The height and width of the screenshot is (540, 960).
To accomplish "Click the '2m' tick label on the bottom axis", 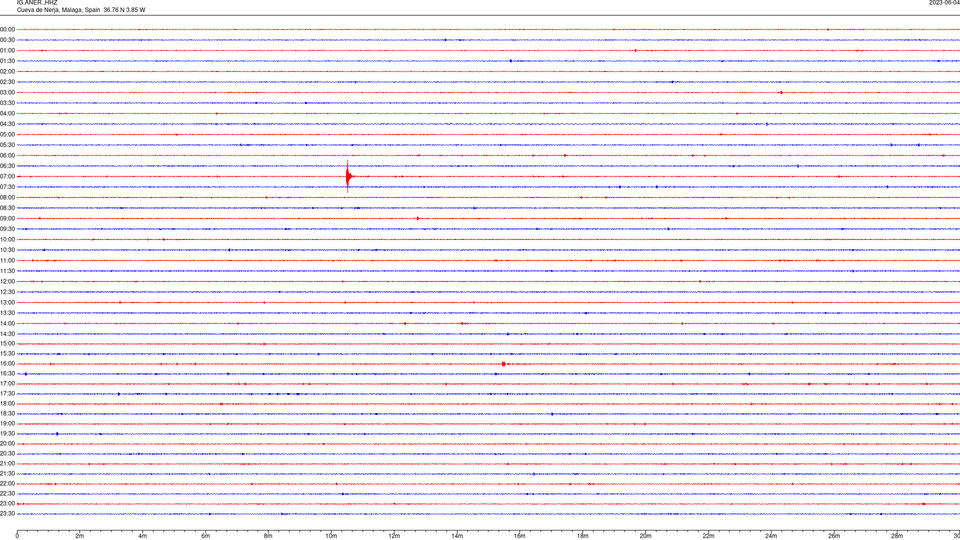I will (x=80, y=536).
